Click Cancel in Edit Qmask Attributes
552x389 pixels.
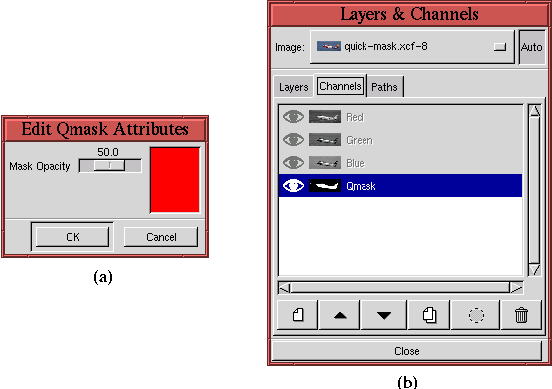pos(161,237)
